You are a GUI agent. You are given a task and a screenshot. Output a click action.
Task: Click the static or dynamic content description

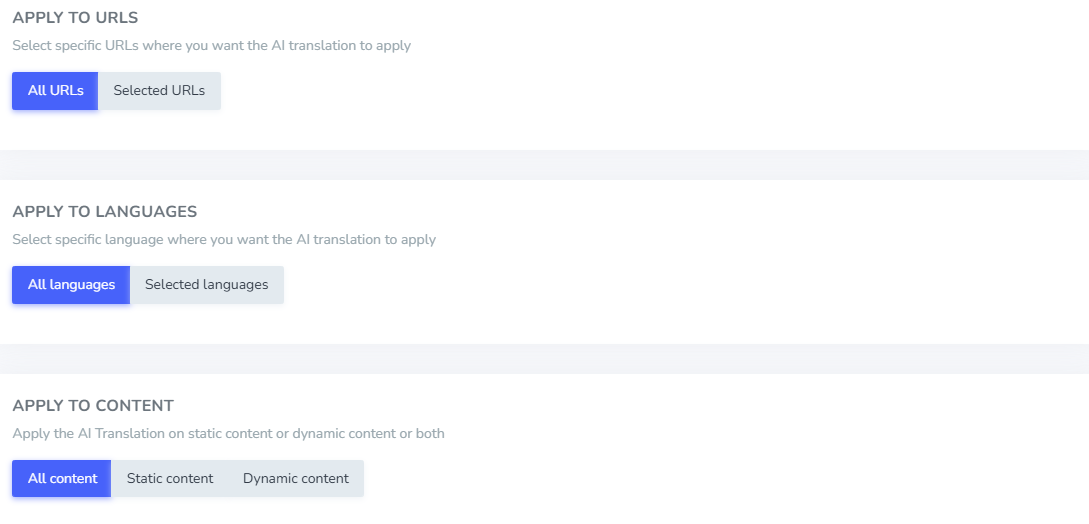tap(228, 434)
